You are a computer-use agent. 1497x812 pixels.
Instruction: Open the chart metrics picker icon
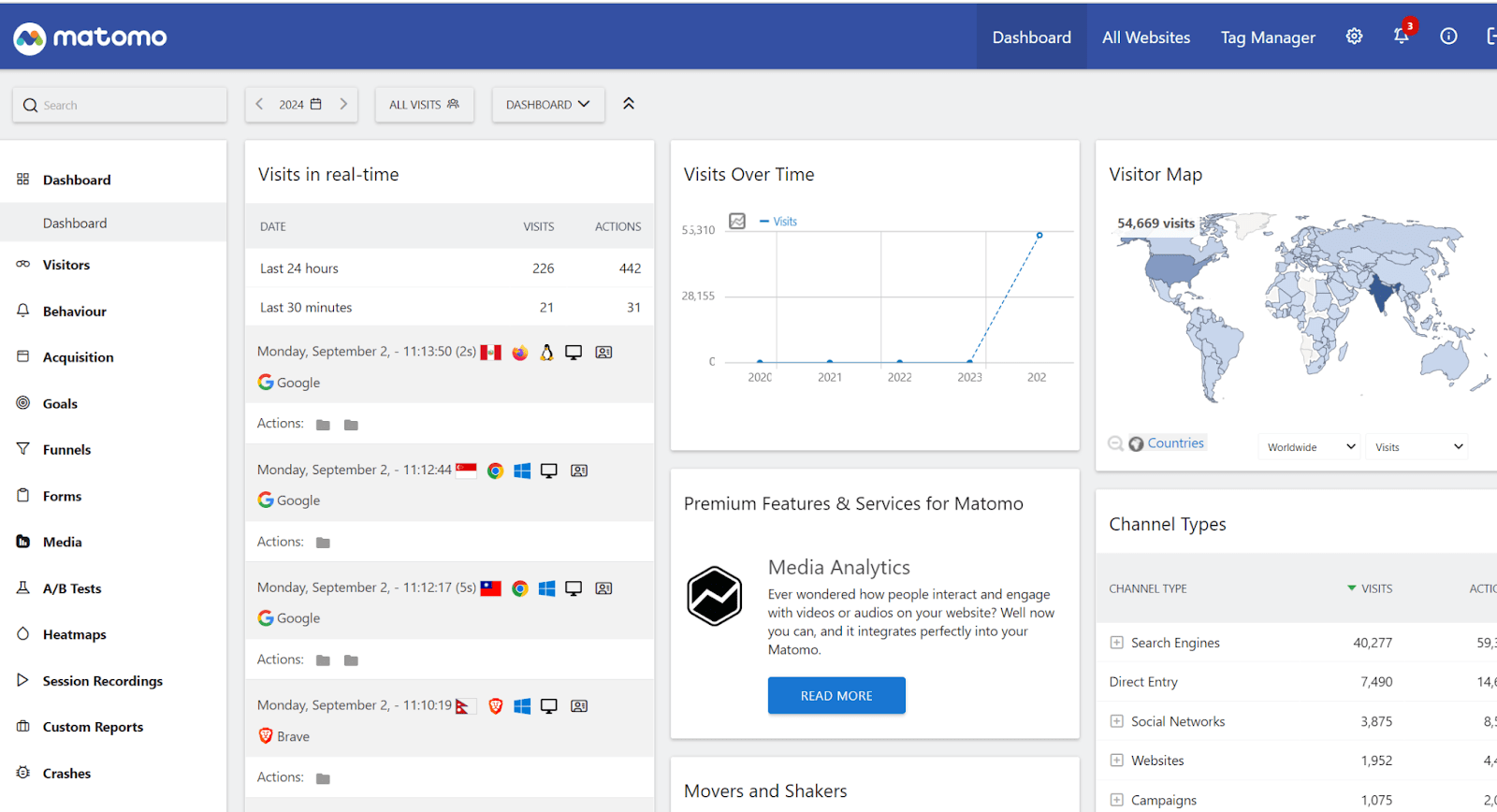737,222
